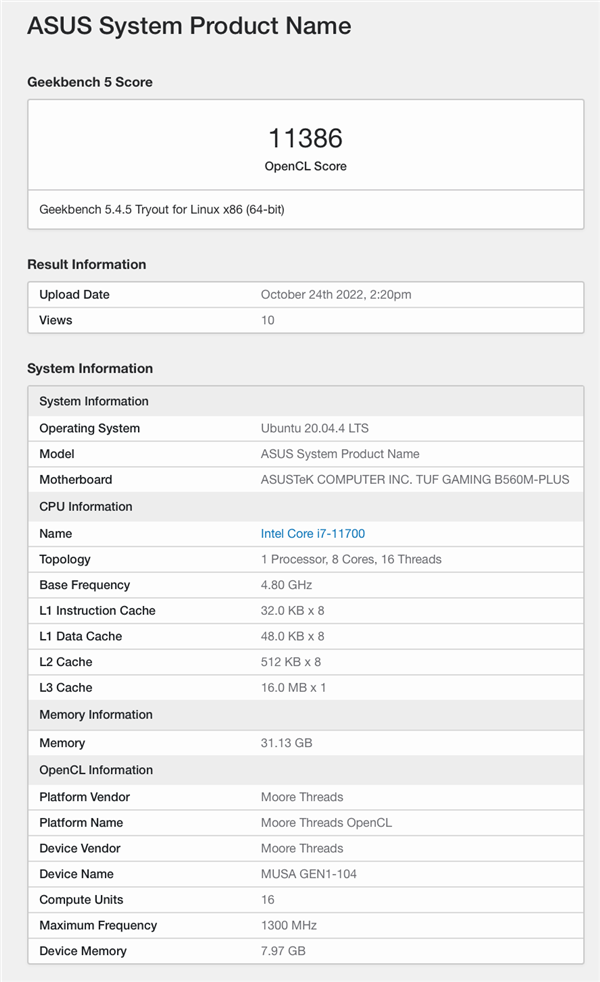Click the Ubuntu 20.04.4 LTS value

point(314,428)
